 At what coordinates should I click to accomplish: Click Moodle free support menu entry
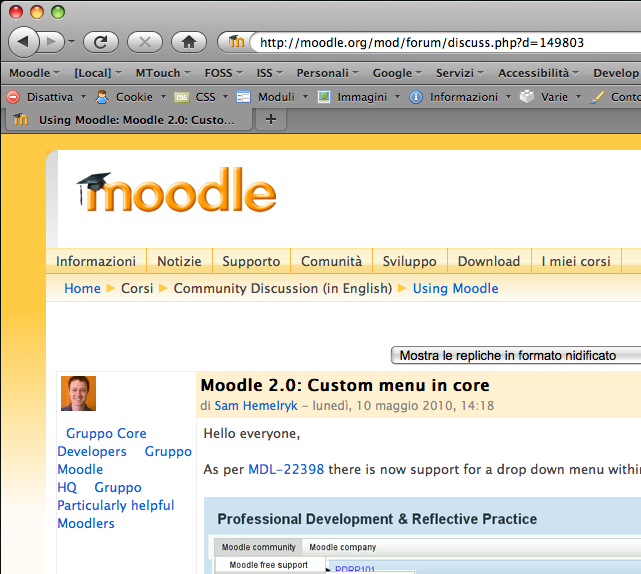pyautogui.click(x=269, y=565)
